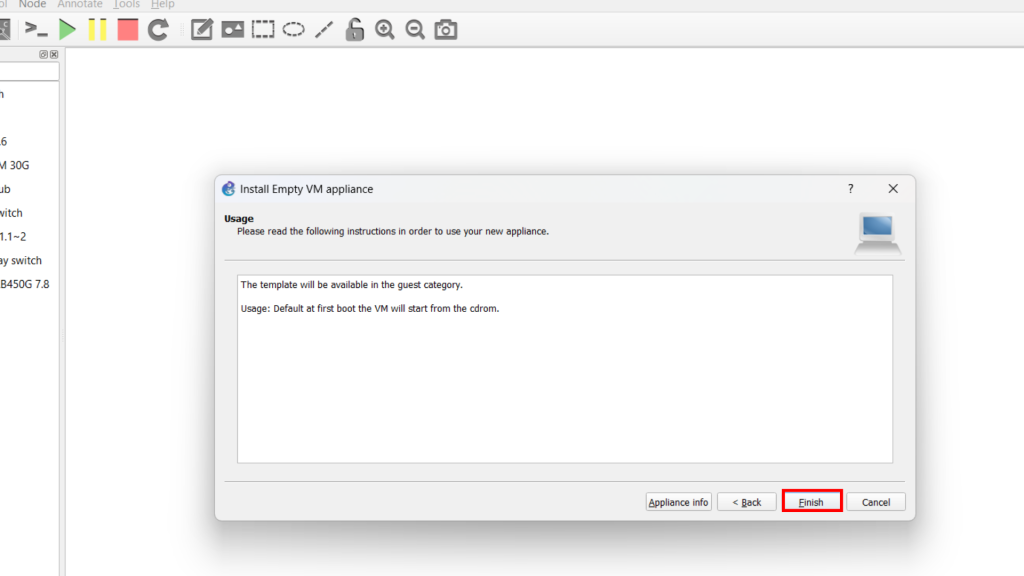Add a note with the edit icon
1024x576 pixels.
tap(202, 29)
